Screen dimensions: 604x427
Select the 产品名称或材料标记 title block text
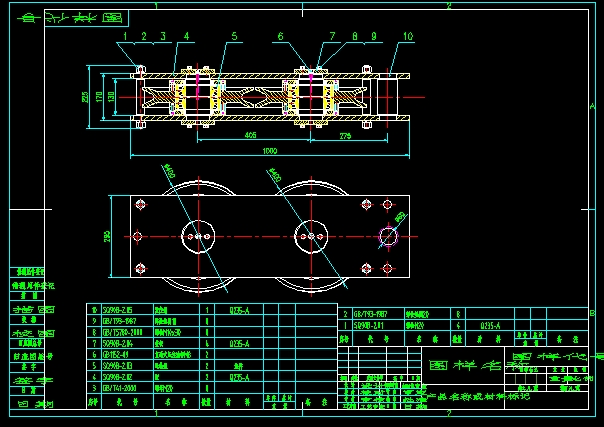[479, 396]
